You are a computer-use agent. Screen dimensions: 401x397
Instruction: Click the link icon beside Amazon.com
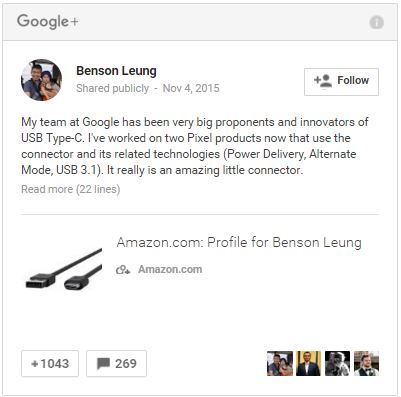[123, 269]
